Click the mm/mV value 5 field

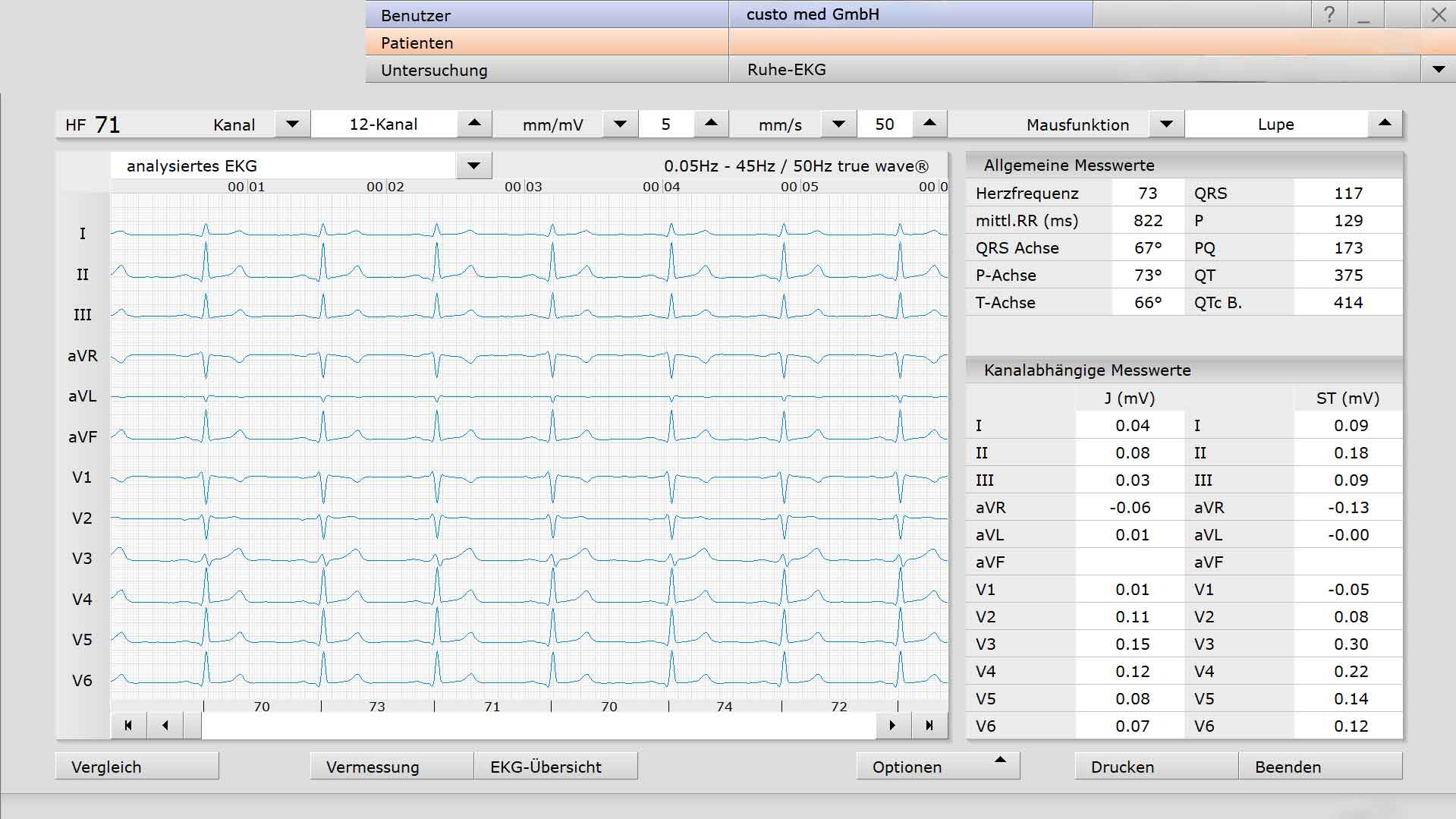tap(666, 124)
